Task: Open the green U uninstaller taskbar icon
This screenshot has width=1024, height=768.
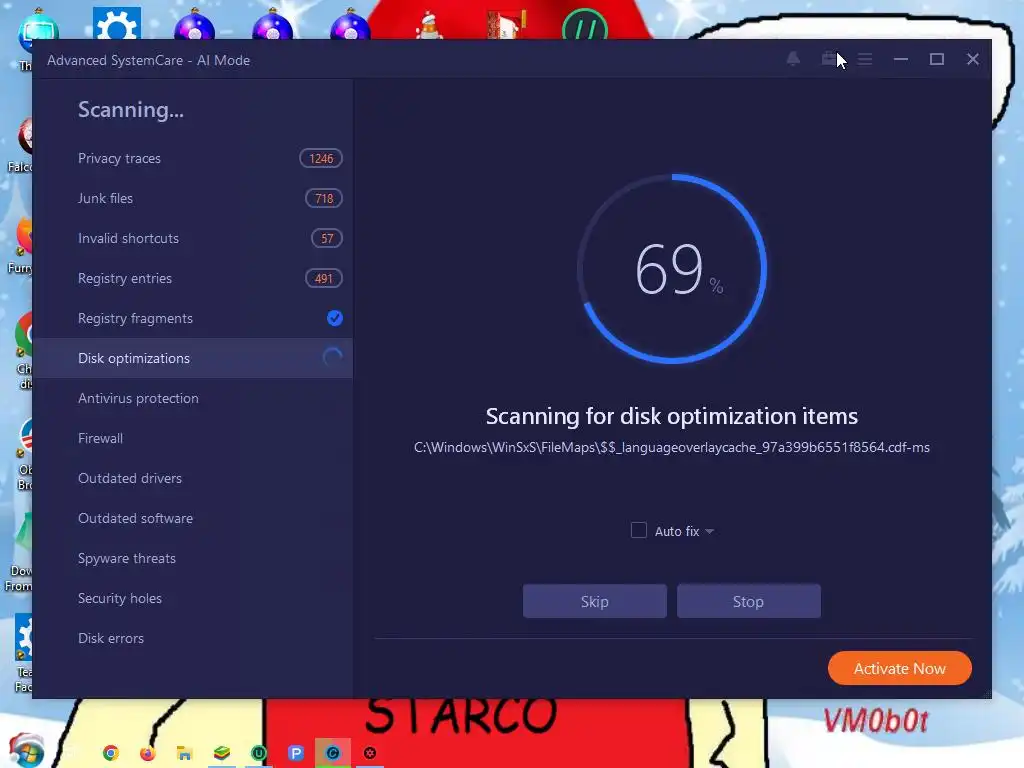Action: click(x=259, y=753)
